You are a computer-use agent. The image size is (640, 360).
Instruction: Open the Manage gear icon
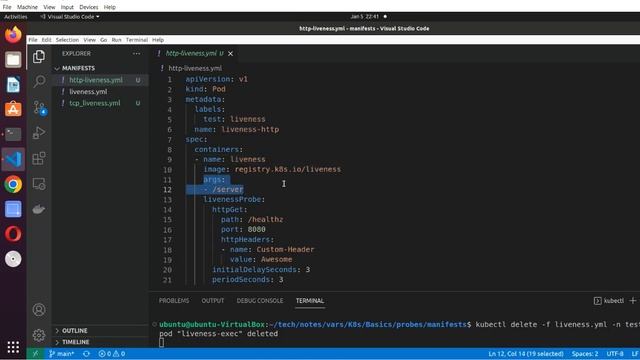pos(39,335)
